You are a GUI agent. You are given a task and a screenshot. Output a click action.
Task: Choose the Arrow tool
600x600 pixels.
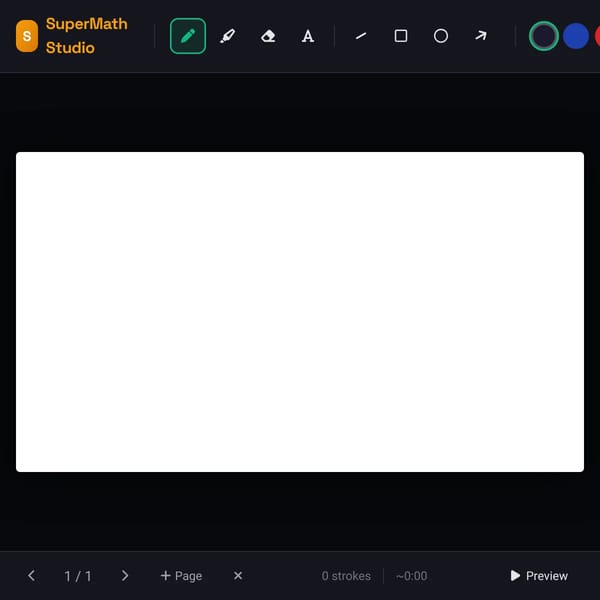point(481,36)
